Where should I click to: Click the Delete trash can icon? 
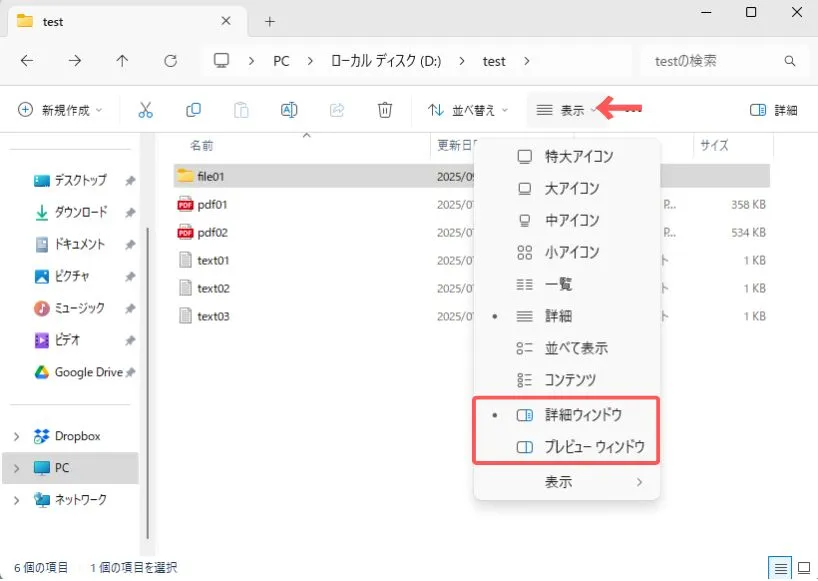[385, 110]
